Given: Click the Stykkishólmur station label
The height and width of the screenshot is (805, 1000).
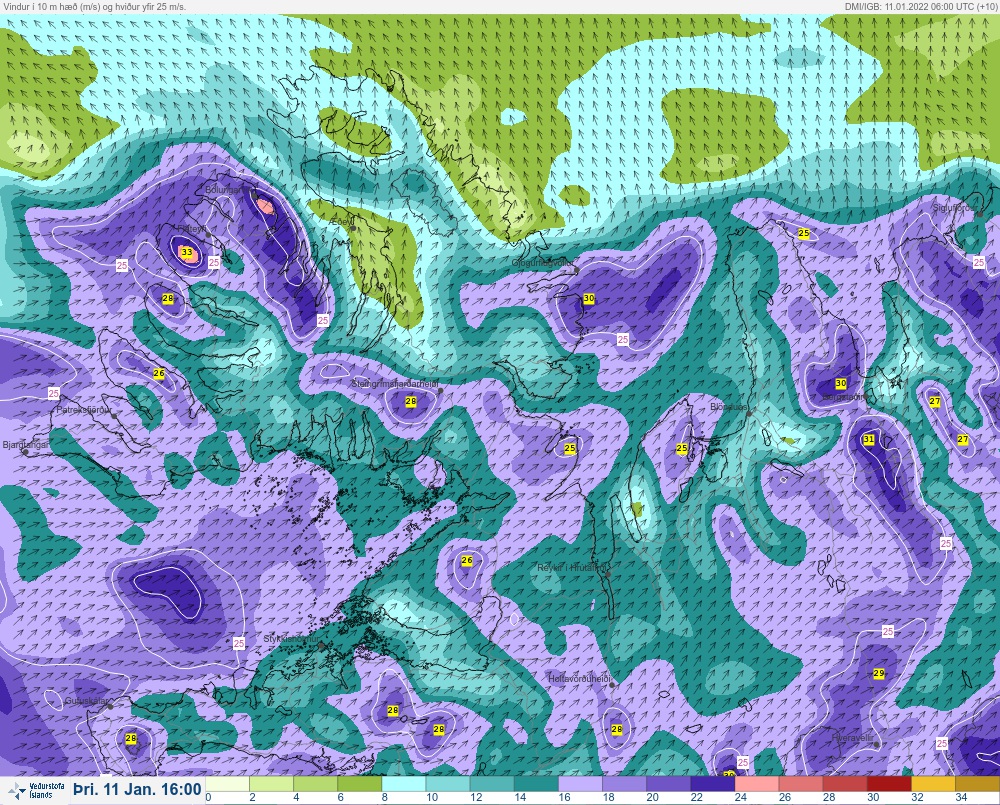Looking at the screenshot, I should (291, 639).
